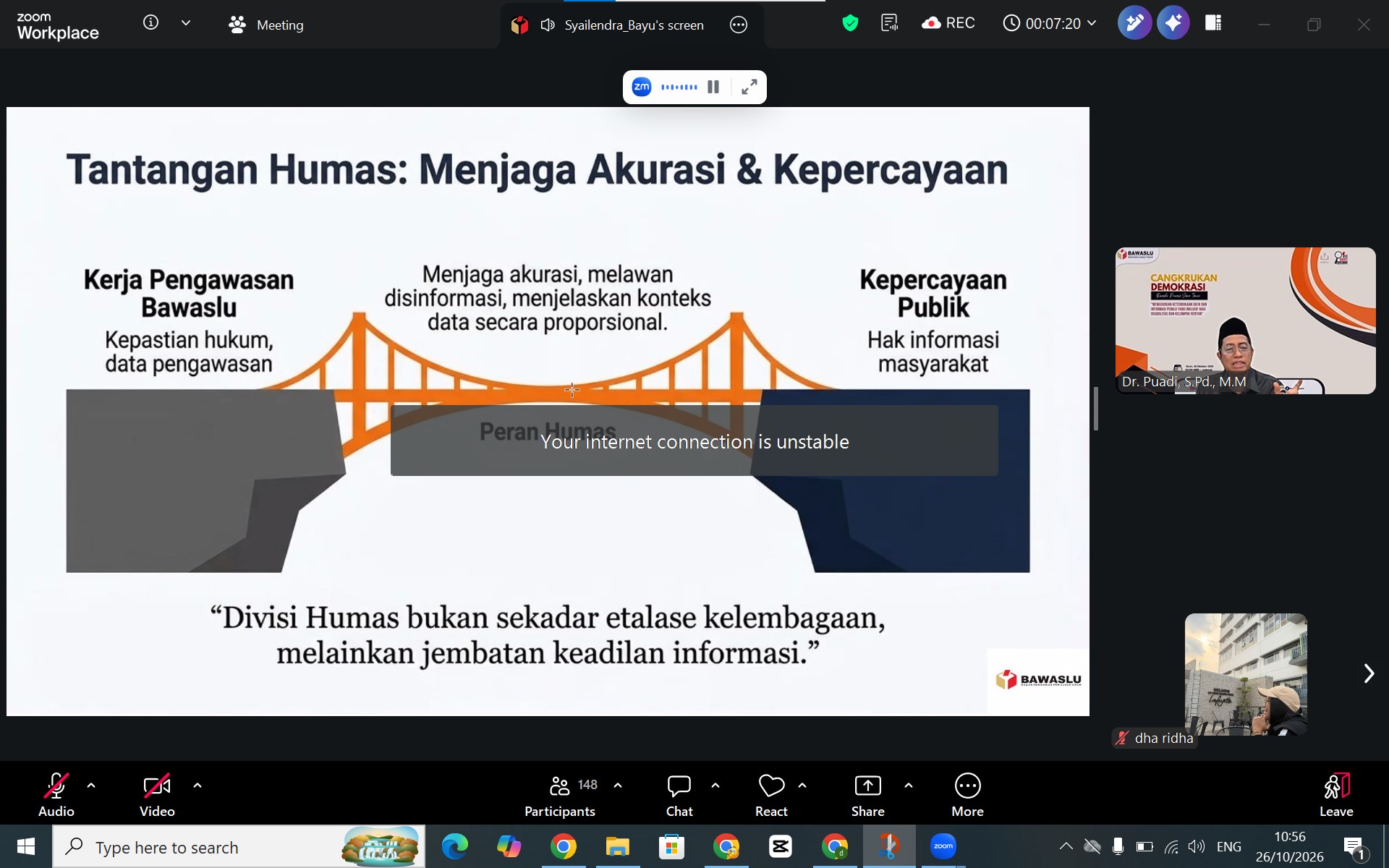Viewport: 1389px width, 868px height.
Task: Open the React heart menu
Action: click(771, 794)
